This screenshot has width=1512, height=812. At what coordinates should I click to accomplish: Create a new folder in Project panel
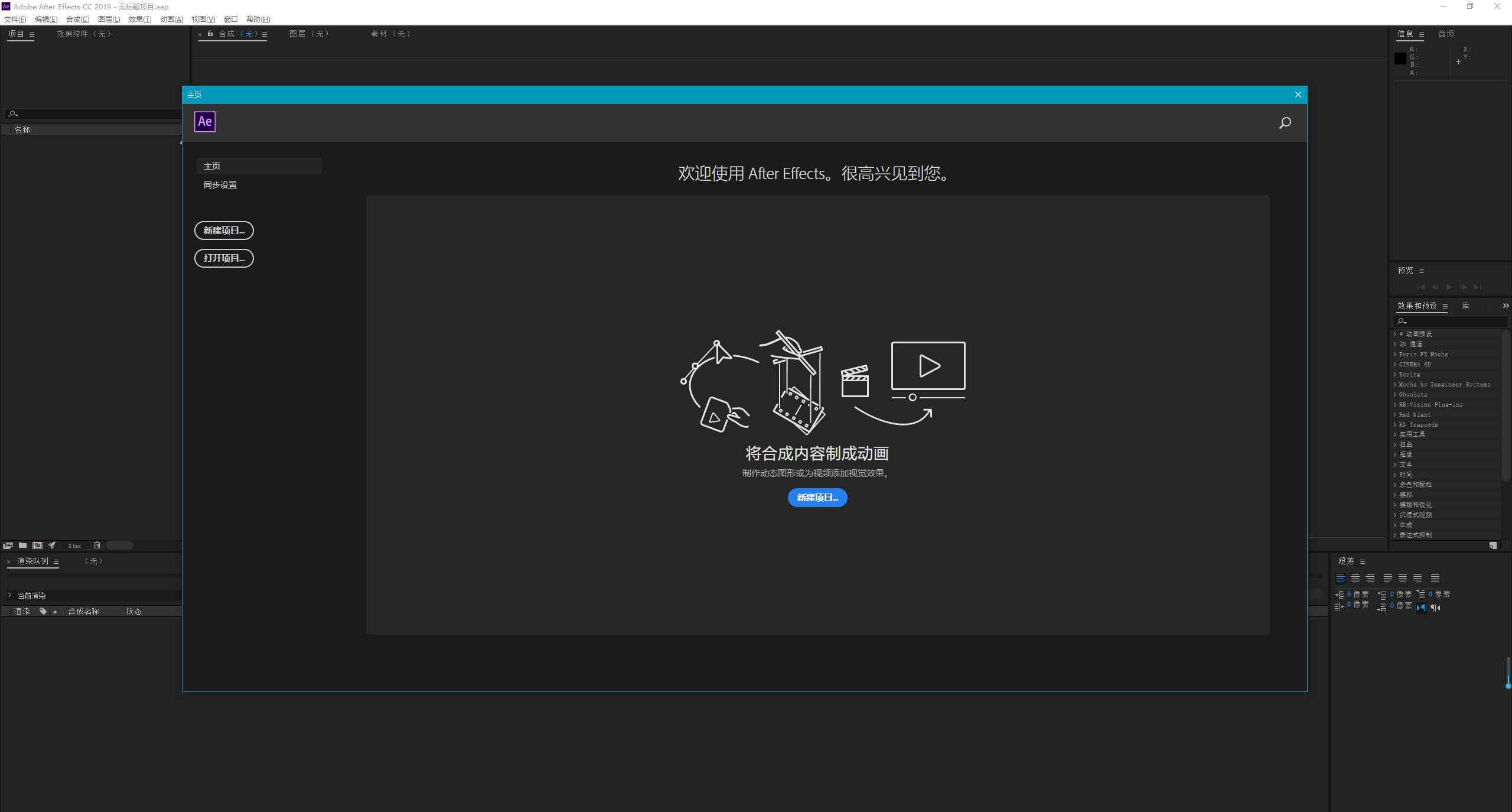click(x=22, y=545)
